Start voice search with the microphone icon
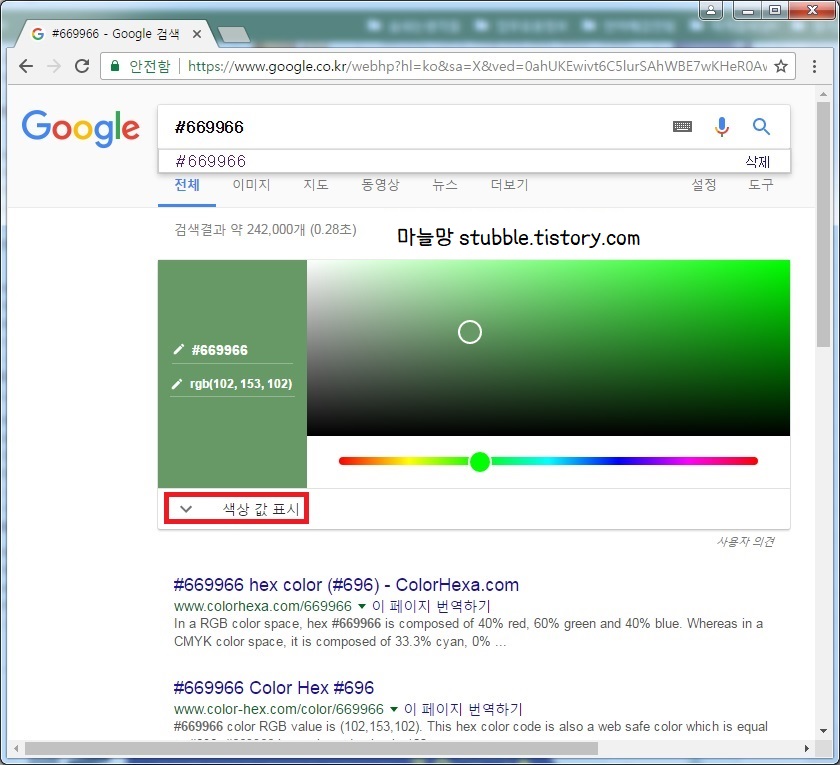The image size is (840, 765). [x=722, y=127]
